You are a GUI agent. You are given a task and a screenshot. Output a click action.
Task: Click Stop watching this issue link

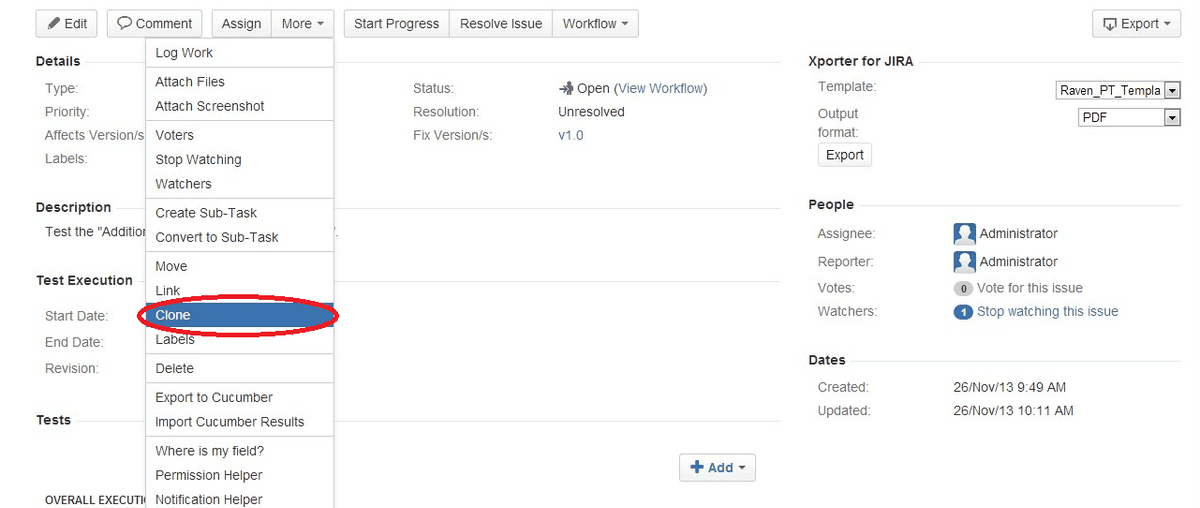1047,312
